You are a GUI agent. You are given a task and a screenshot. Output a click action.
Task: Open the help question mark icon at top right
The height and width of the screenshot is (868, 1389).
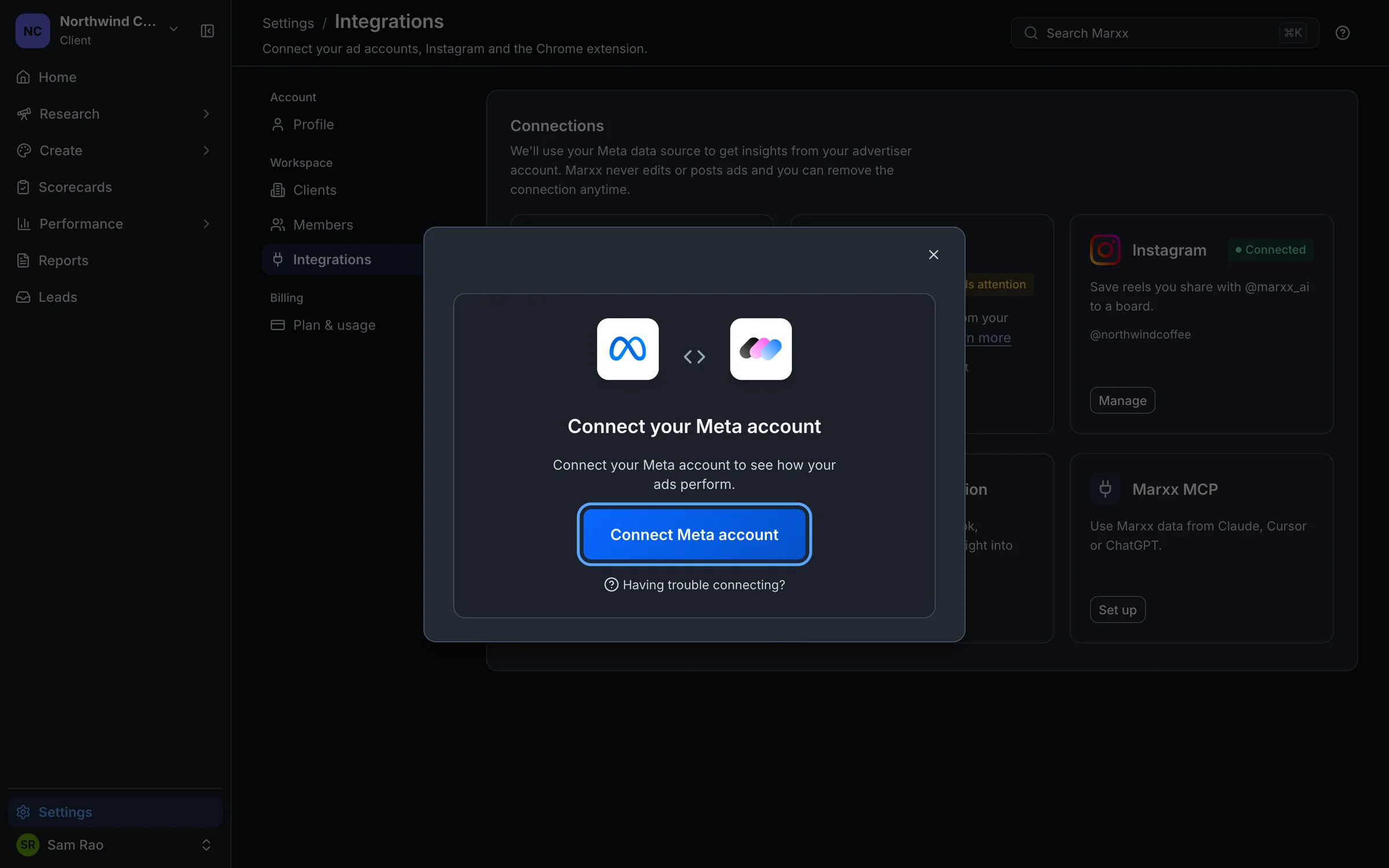coord(1343,33)
